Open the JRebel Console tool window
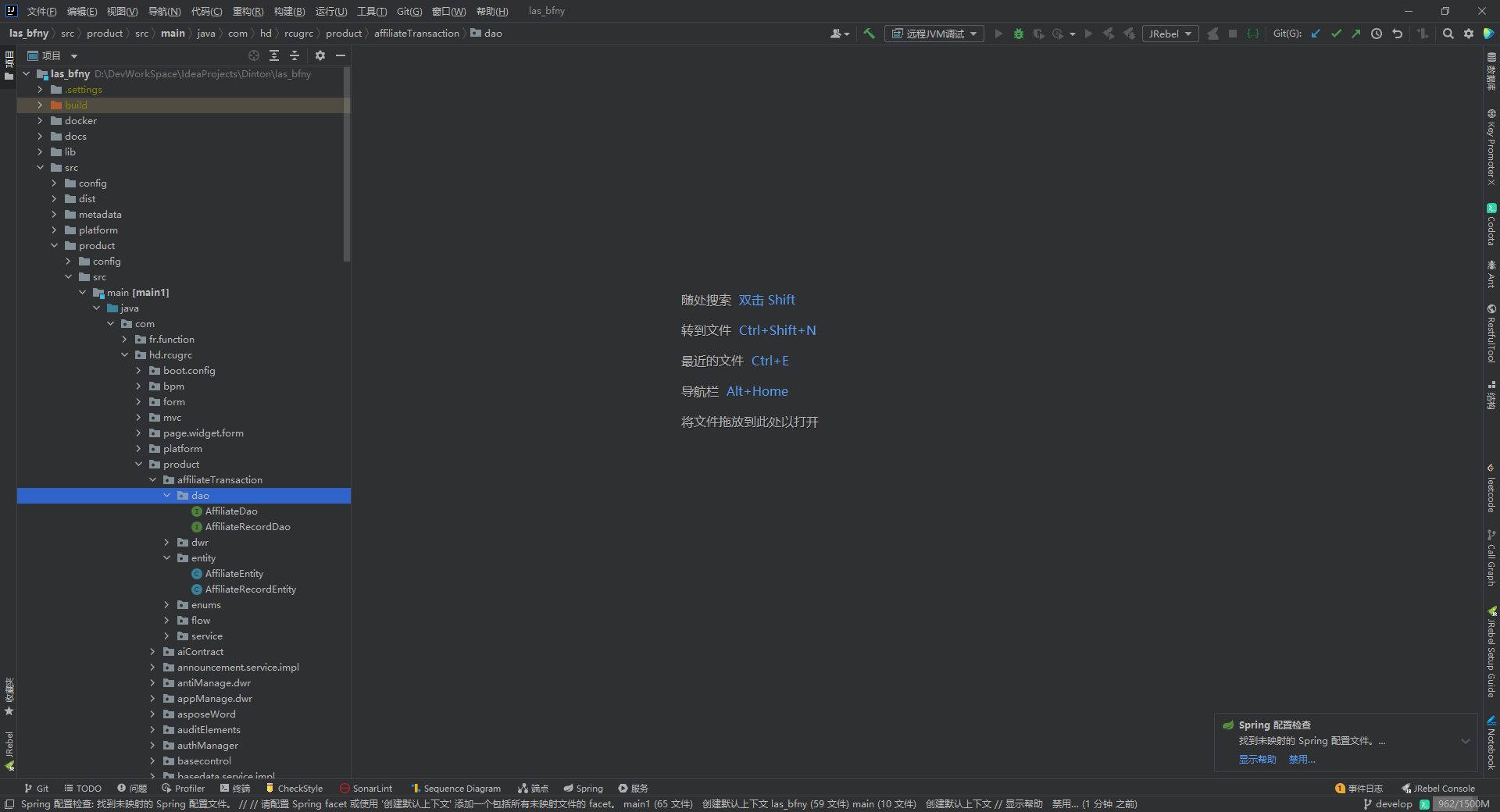The image size is (1500, 812). pos(1438,789)
